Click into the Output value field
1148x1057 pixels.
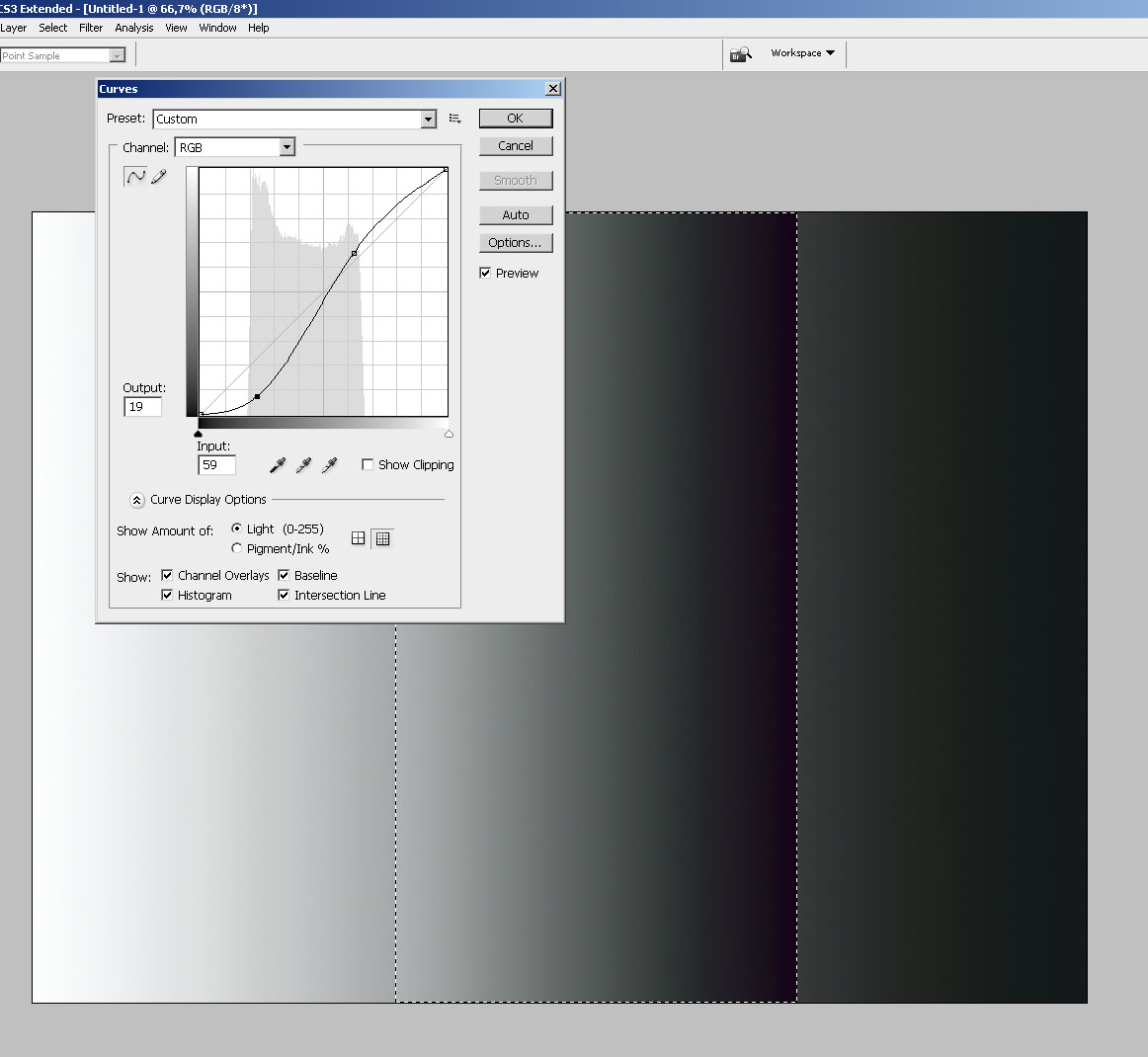[143, 407]
